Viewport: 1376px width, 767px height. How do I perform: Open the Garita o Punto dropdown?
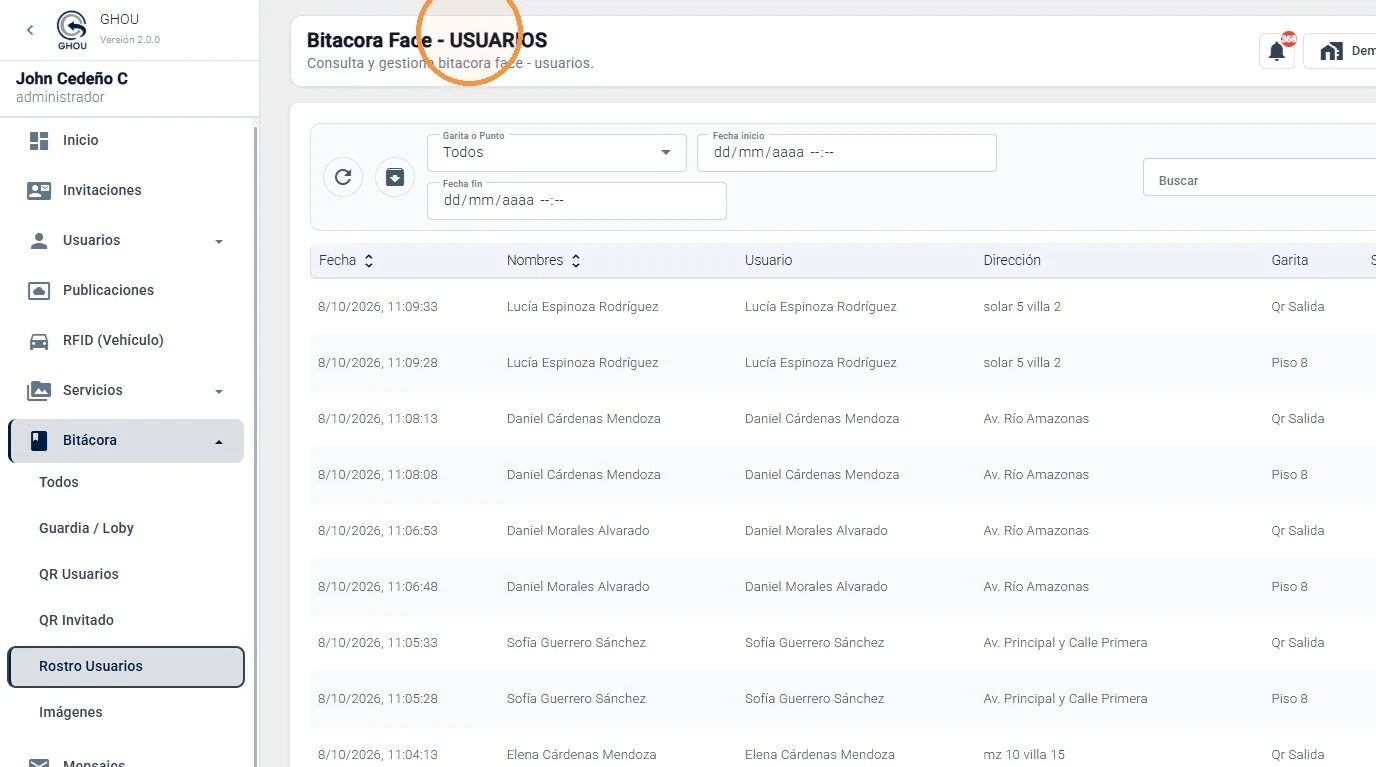coord(557,153)
